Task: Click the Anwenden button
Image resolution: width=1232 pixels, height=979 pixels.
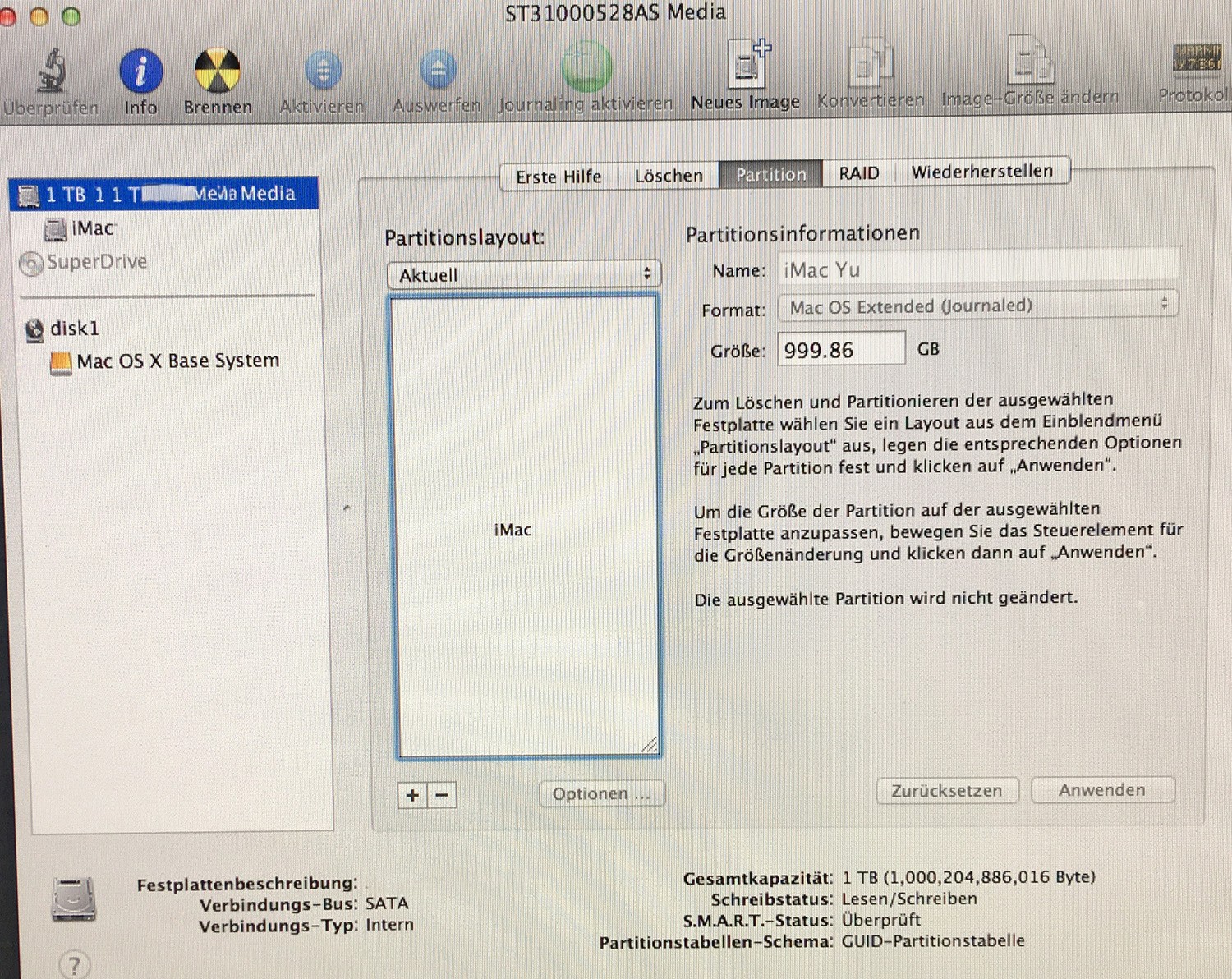Action: pos(1102,790)
